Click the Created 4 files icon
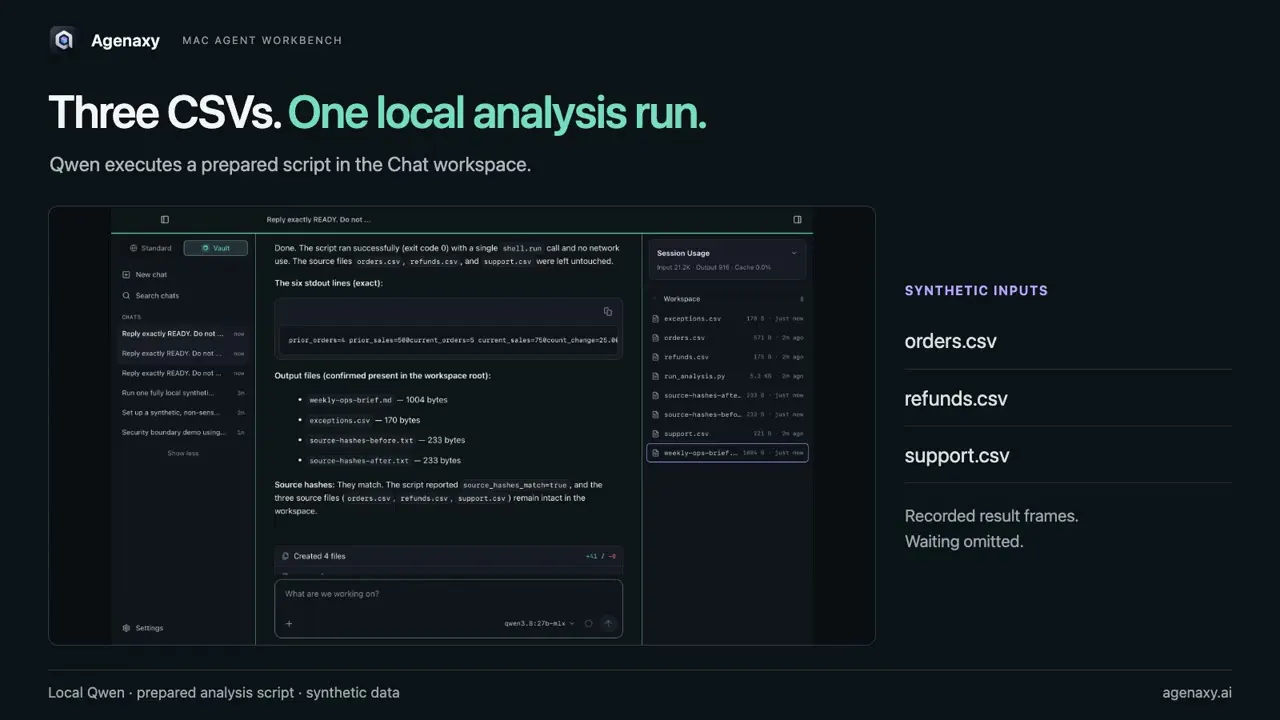1280x720 pixels. [286, 556]
